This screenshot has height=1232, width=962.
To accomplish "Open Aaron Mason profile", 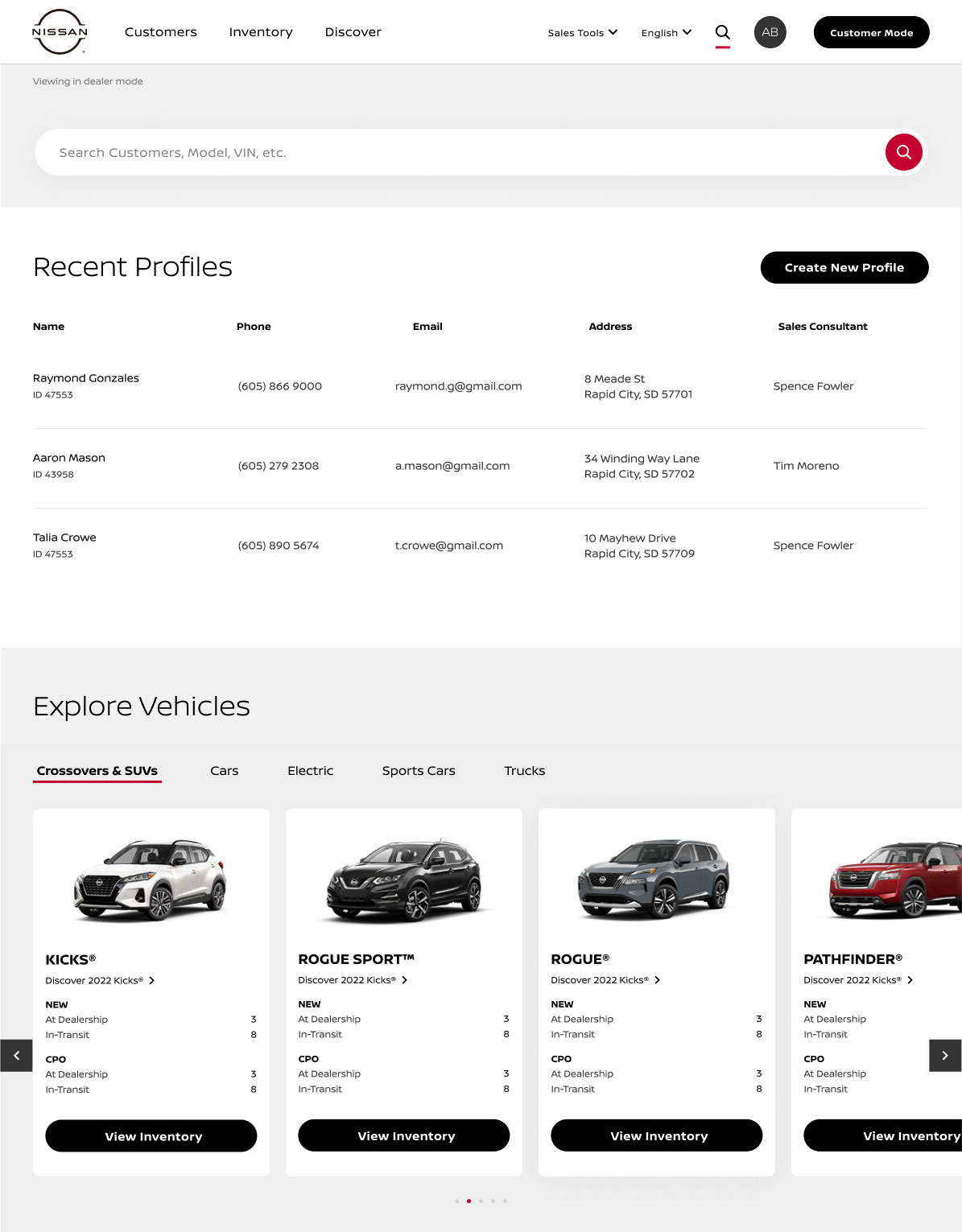I will pyautogui.click(x=68, y=457).
